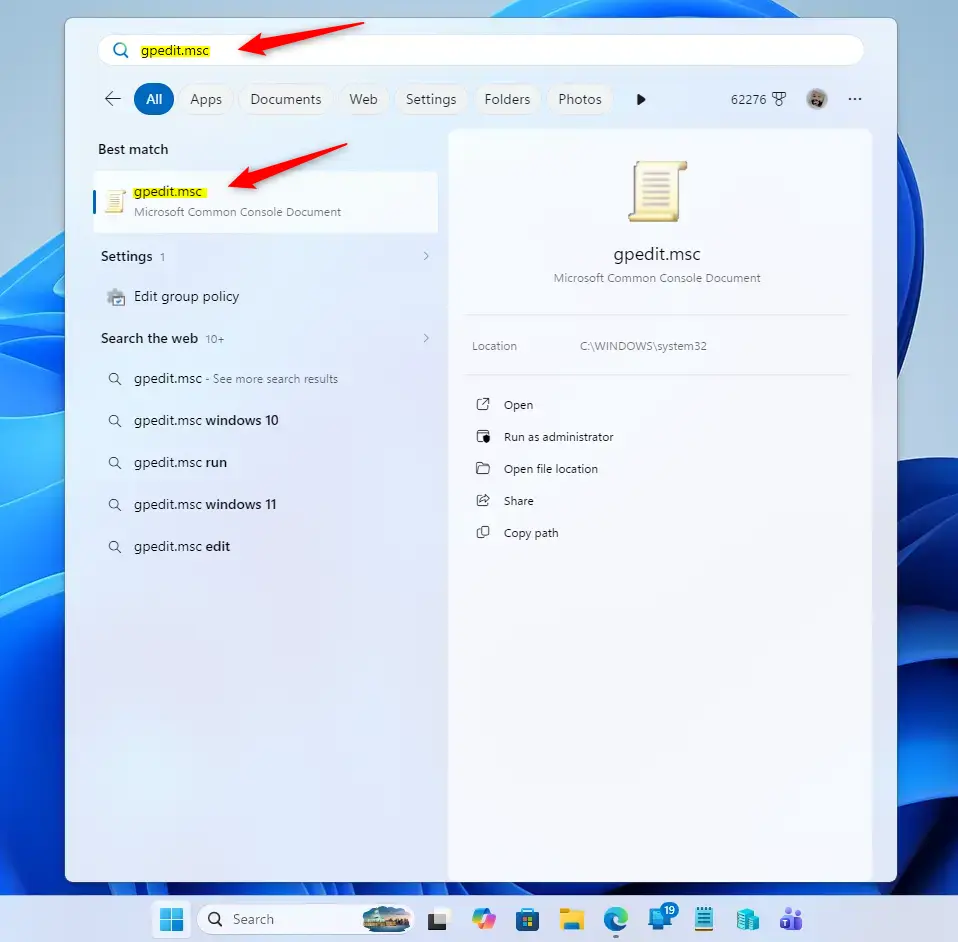Open the taskbar app with 19 badge
This screenshot has width=958, height=942.
click(x=661, y=918)
